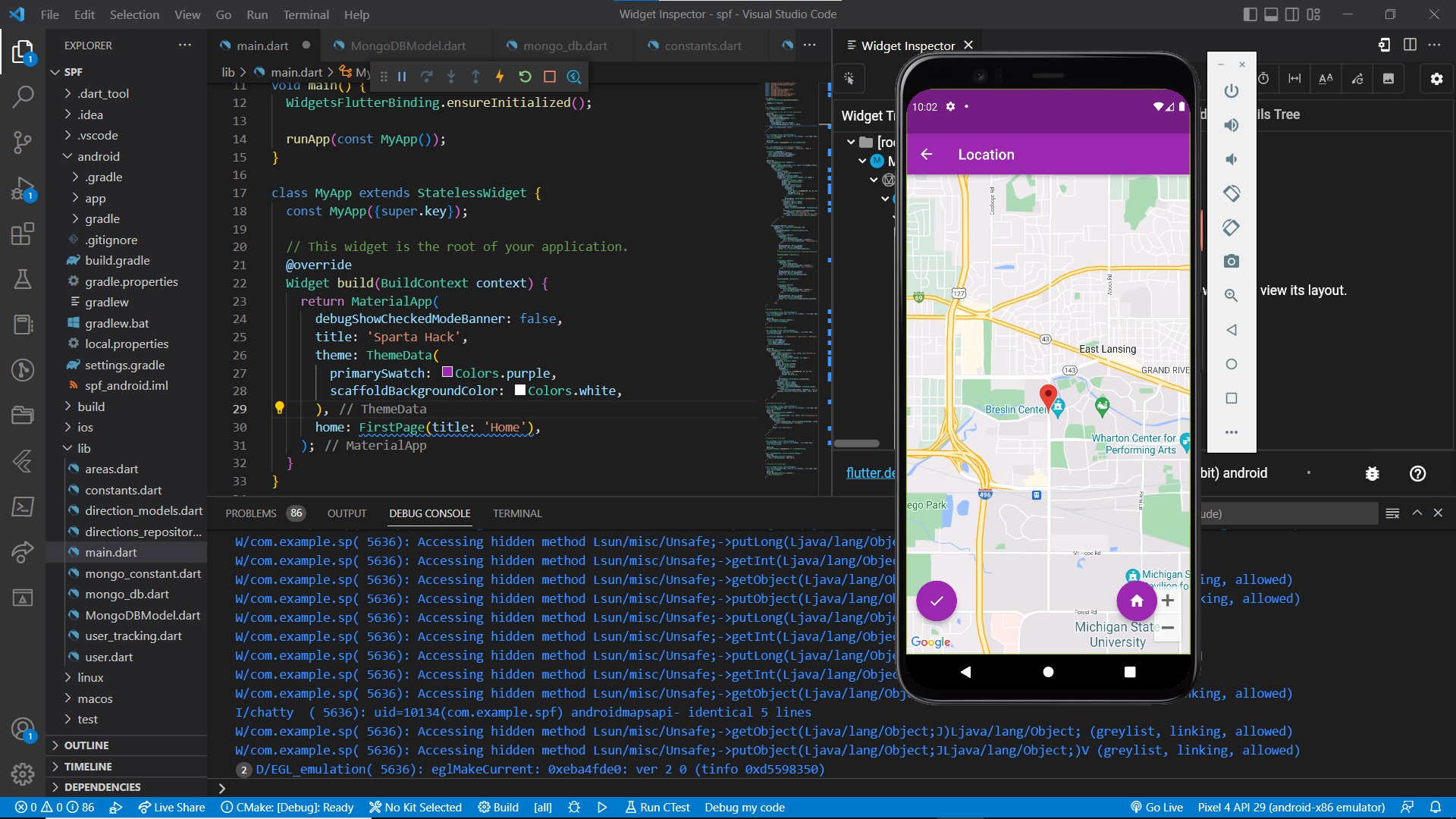The height and width of the screenshot is (819, 1456).
Task: Click the Go Live status bar button
Action: (1156, 808)
